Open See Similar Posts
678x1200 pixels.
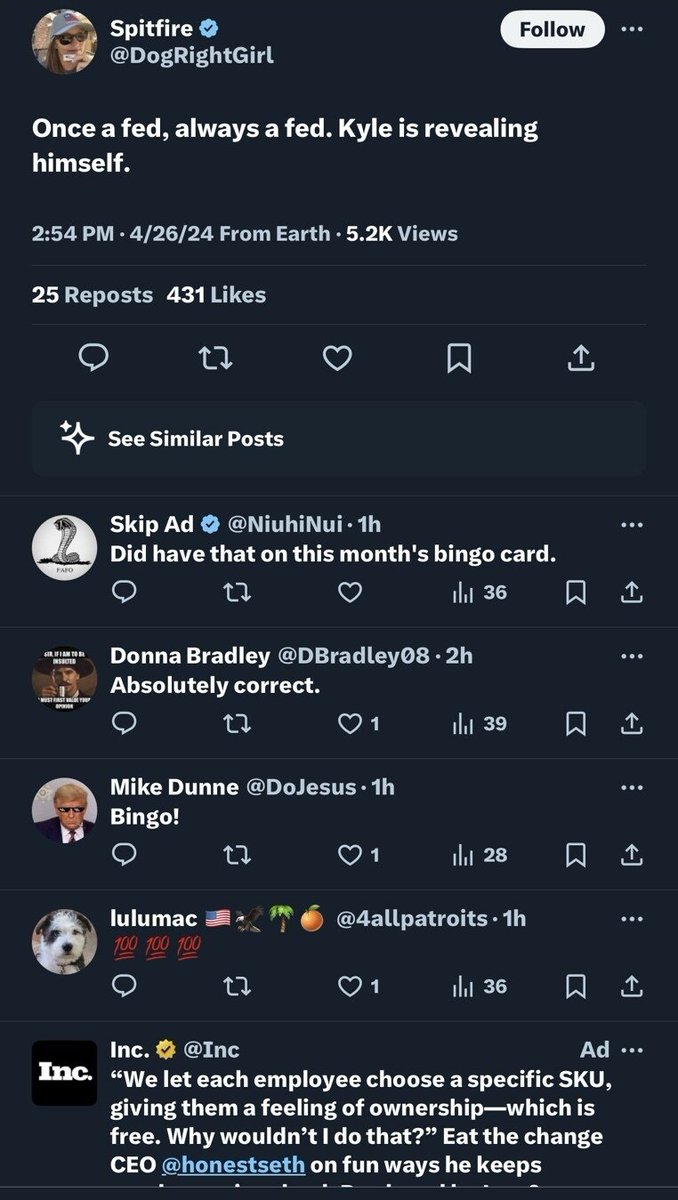(195, 438)
